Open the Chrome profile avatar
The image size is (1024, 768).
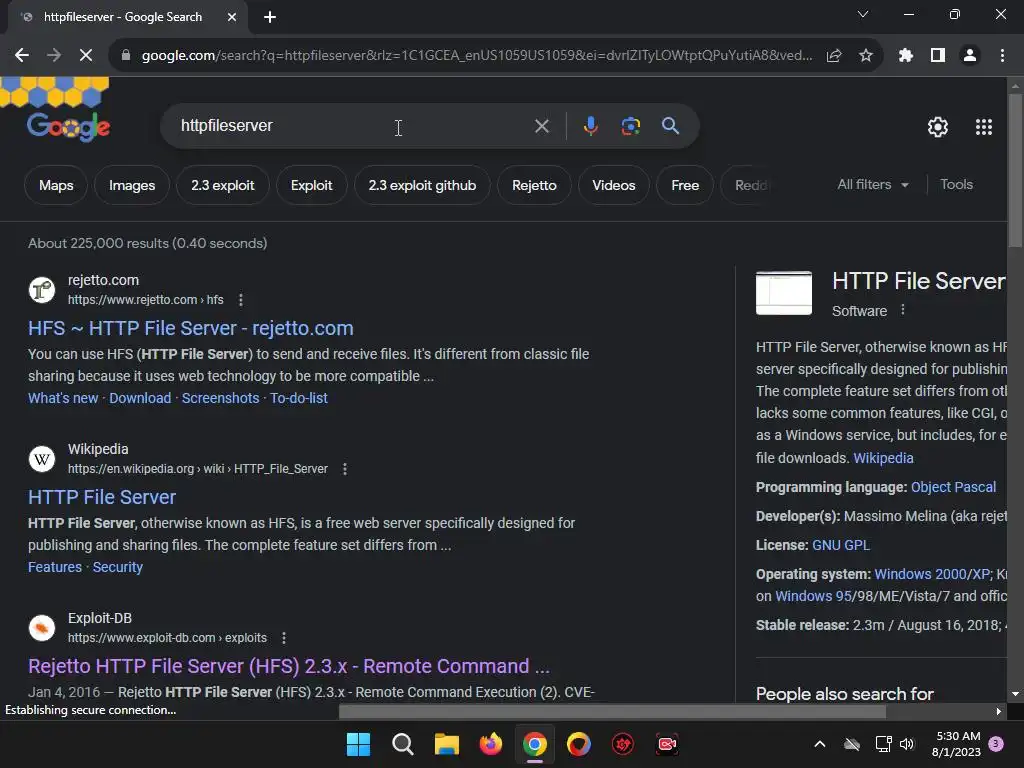[x=970, y=56]
